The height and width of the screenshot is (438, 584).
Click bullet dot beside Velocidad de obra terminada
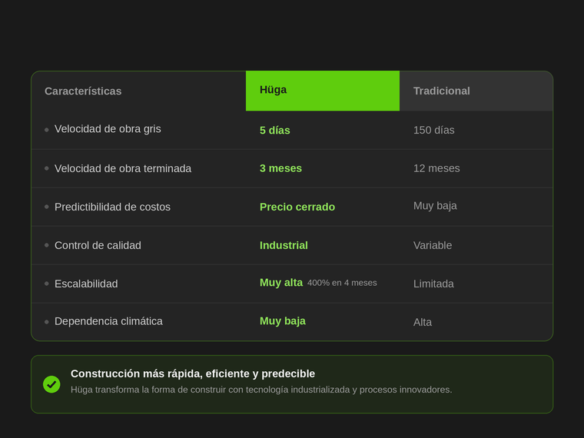[47, 168]
